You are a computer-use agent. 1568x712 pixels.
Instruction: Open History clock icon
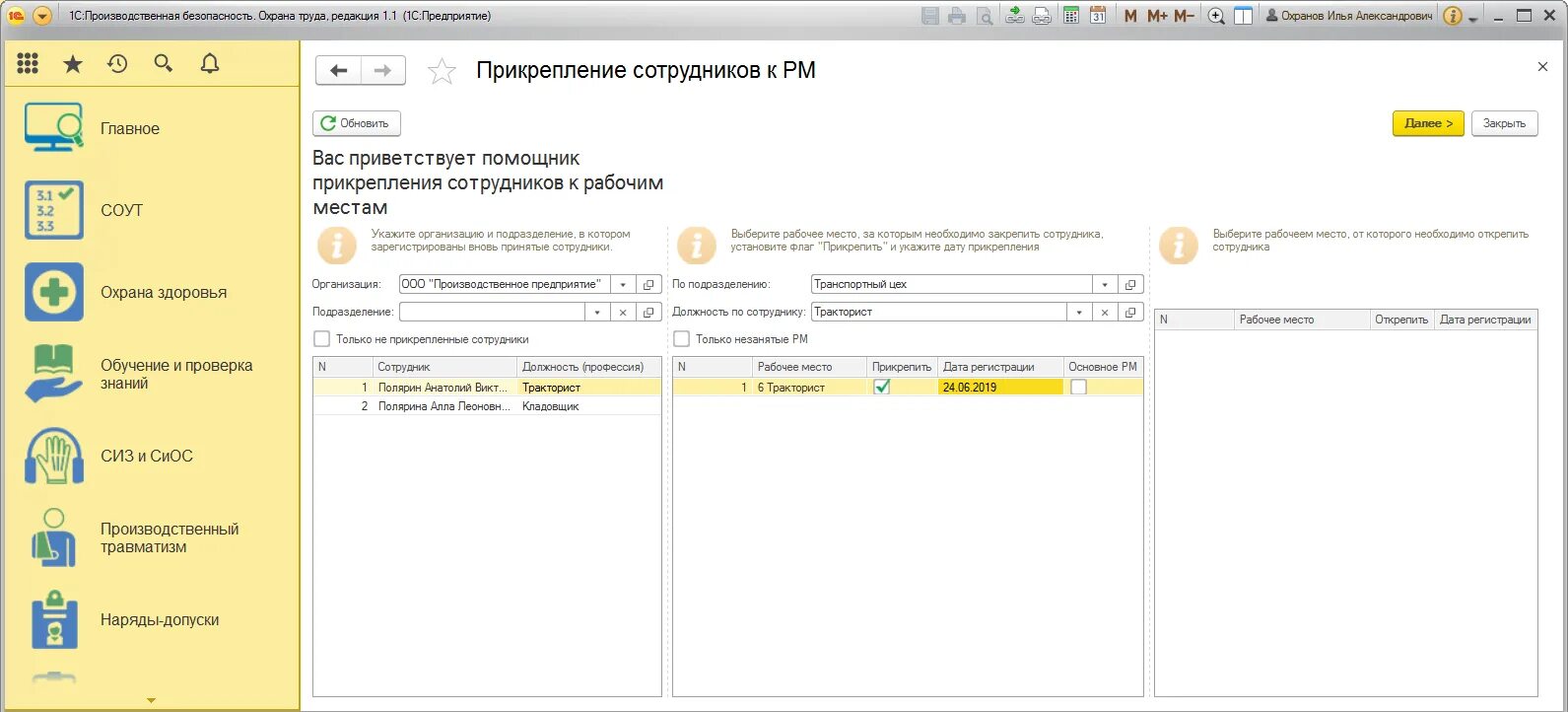[117, 64]
